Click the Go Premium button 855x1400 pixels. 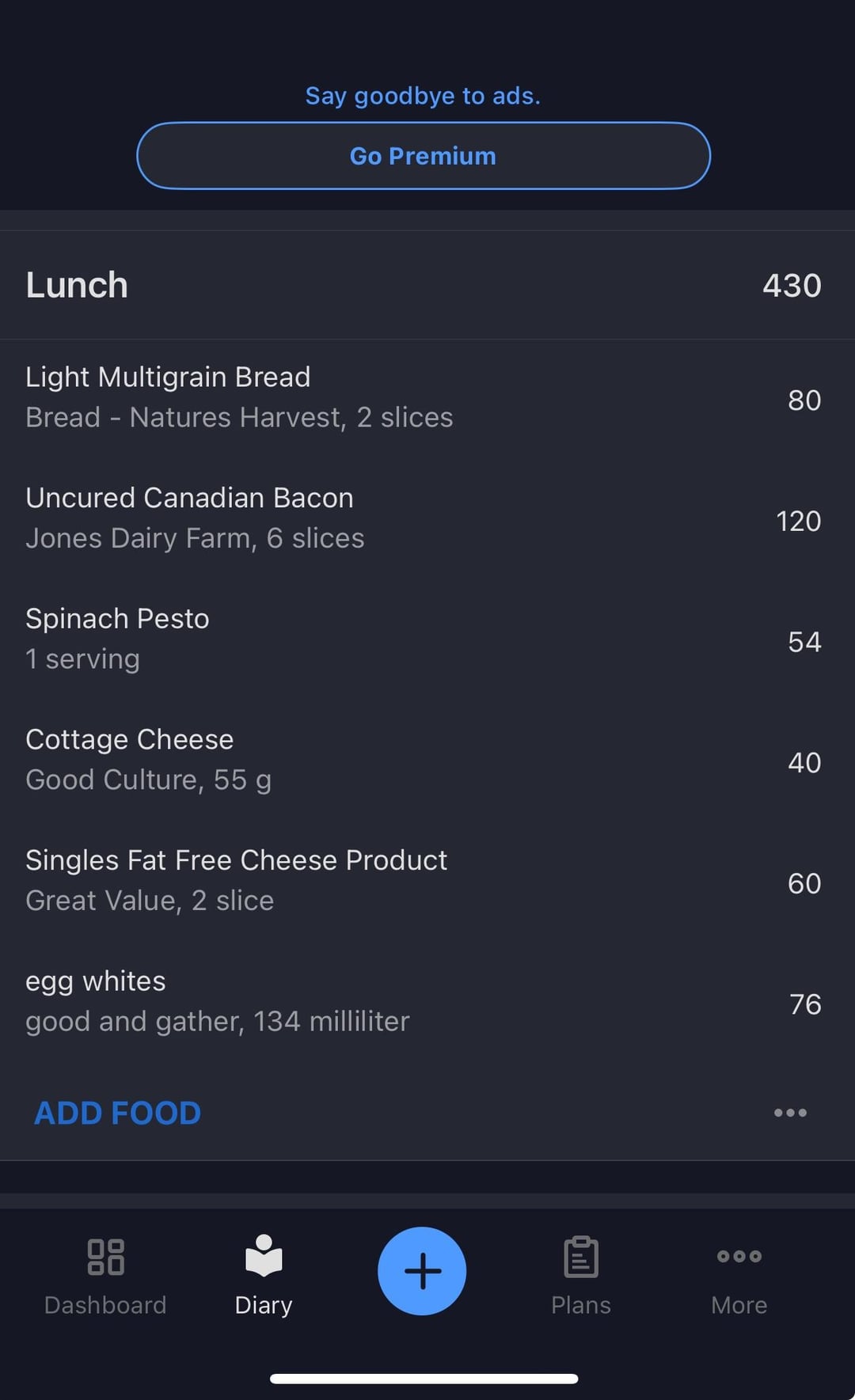424,156
